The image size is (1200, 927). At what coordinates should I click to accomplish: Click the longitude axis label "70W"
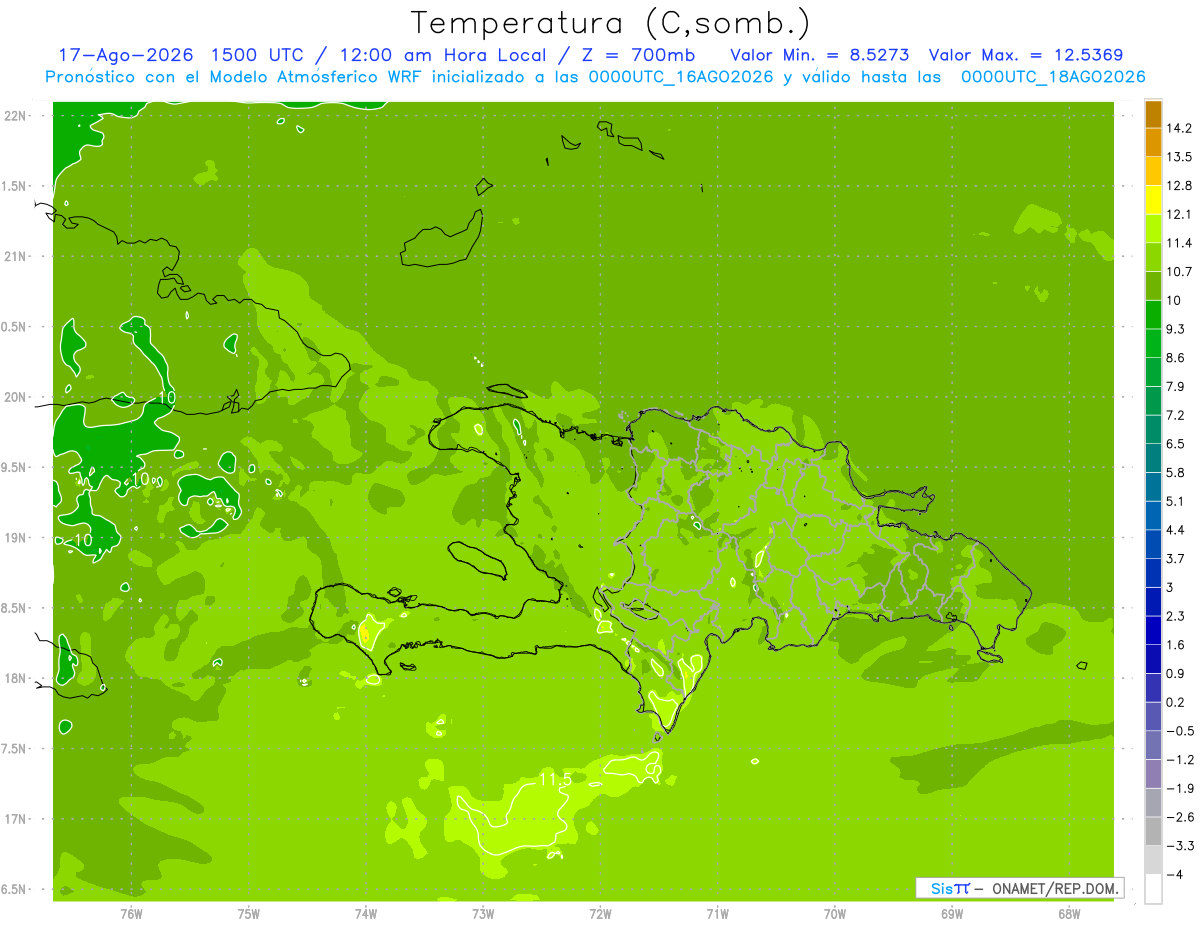point(835,914)
